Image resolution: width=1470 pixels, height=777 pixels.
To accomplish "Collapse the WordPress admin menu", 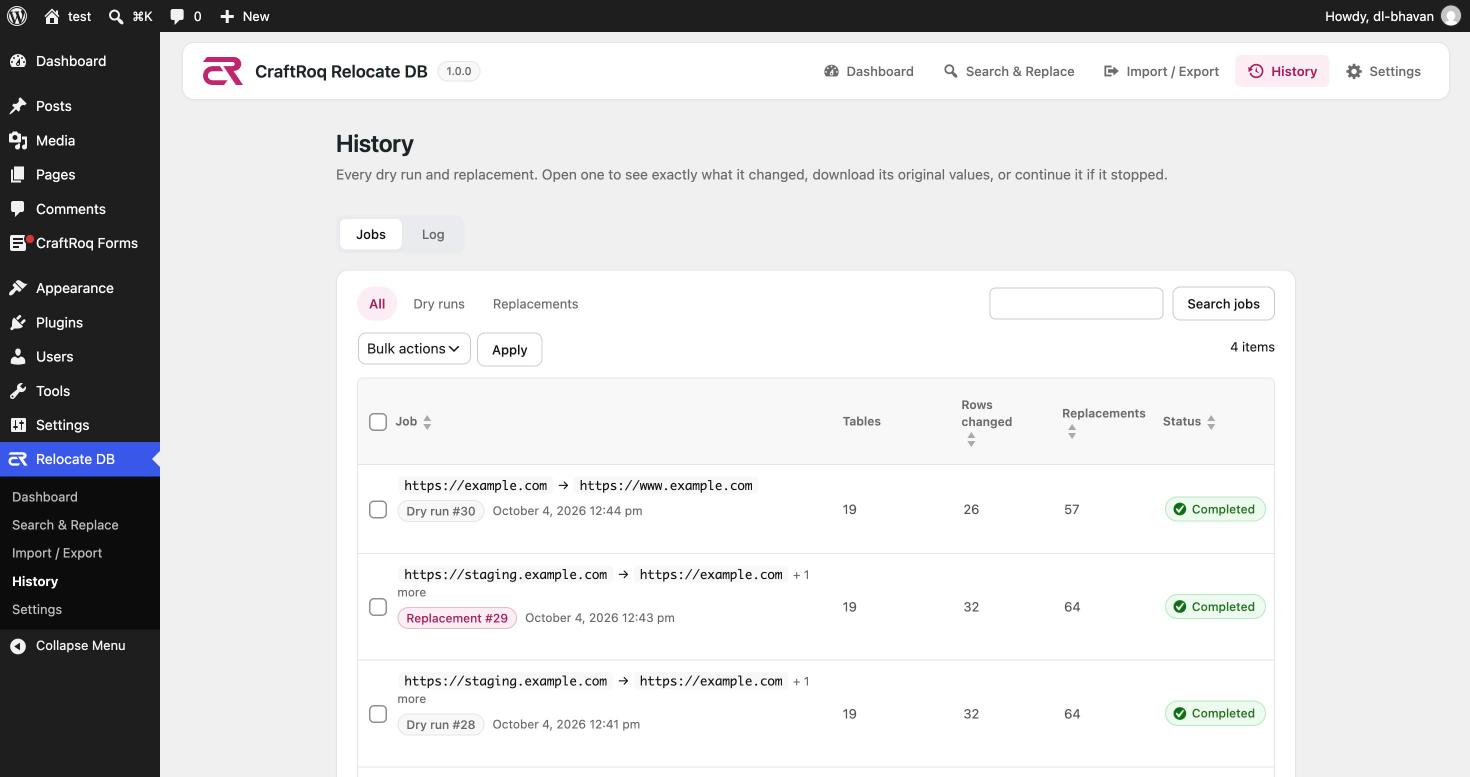I will 80,645.
